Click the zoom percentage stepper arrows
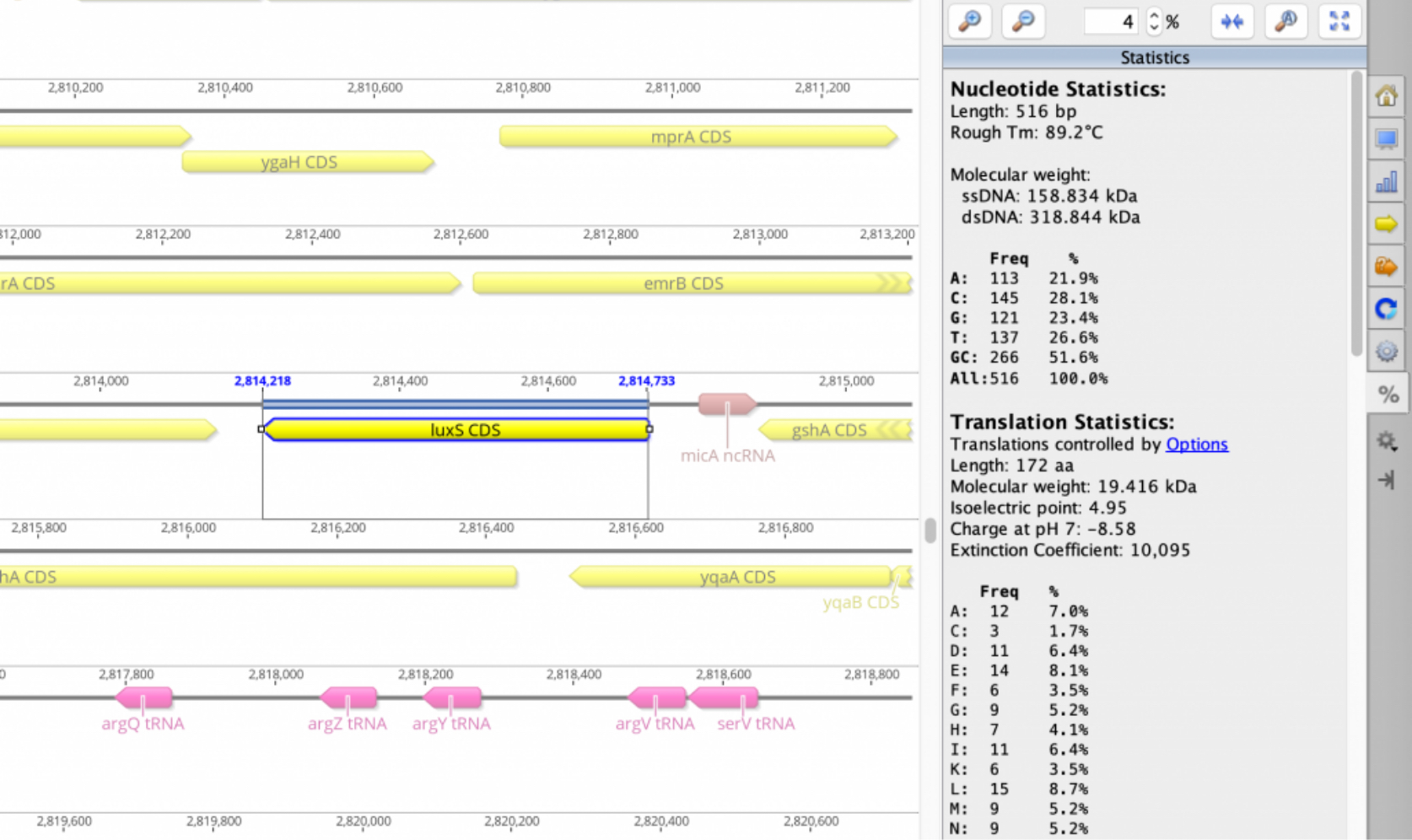The image size is (1412, 840). (x=1154, y=22)
